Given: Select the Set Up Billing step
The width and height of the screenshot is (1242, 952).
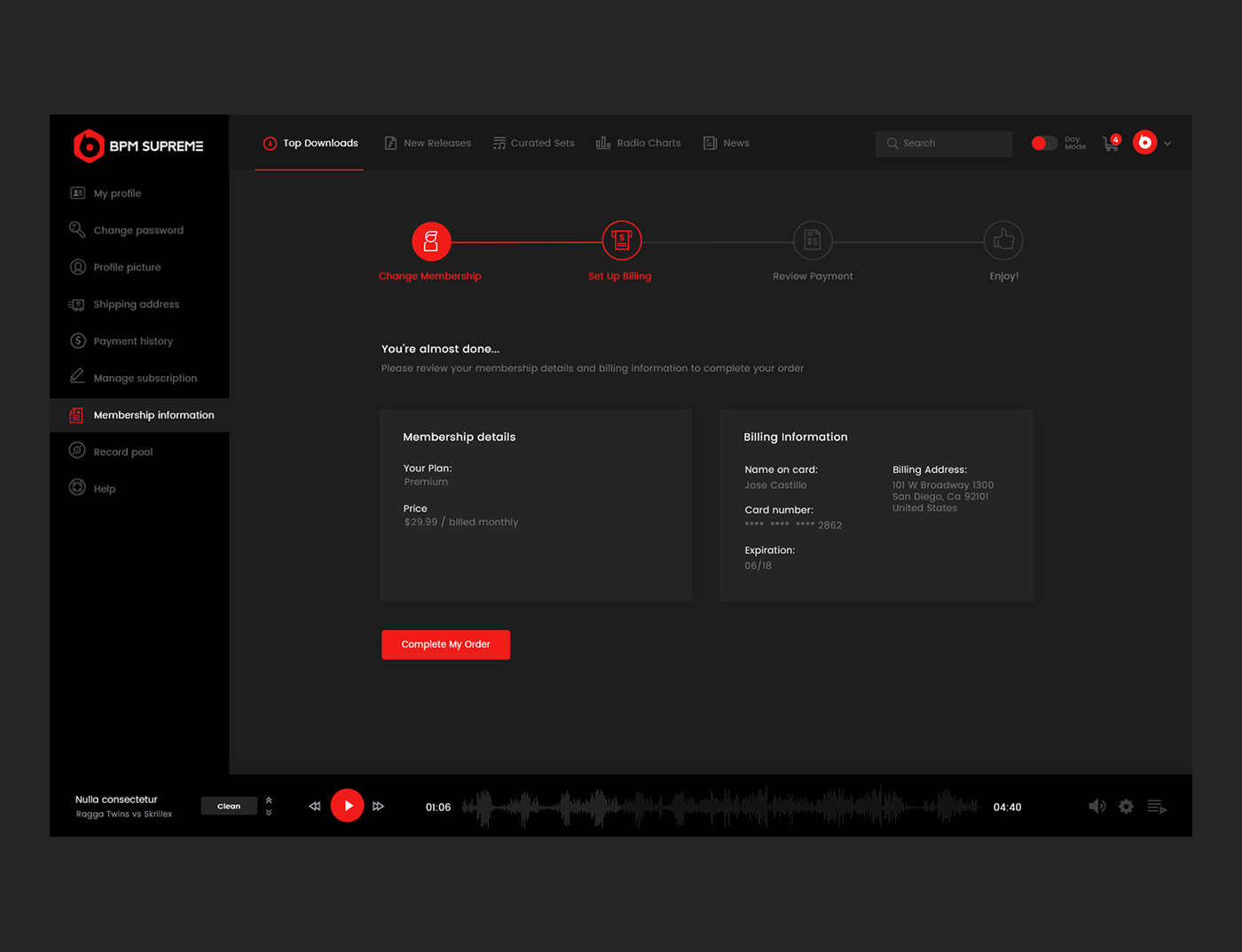Looking at the screenshot, I should [620, 240].
